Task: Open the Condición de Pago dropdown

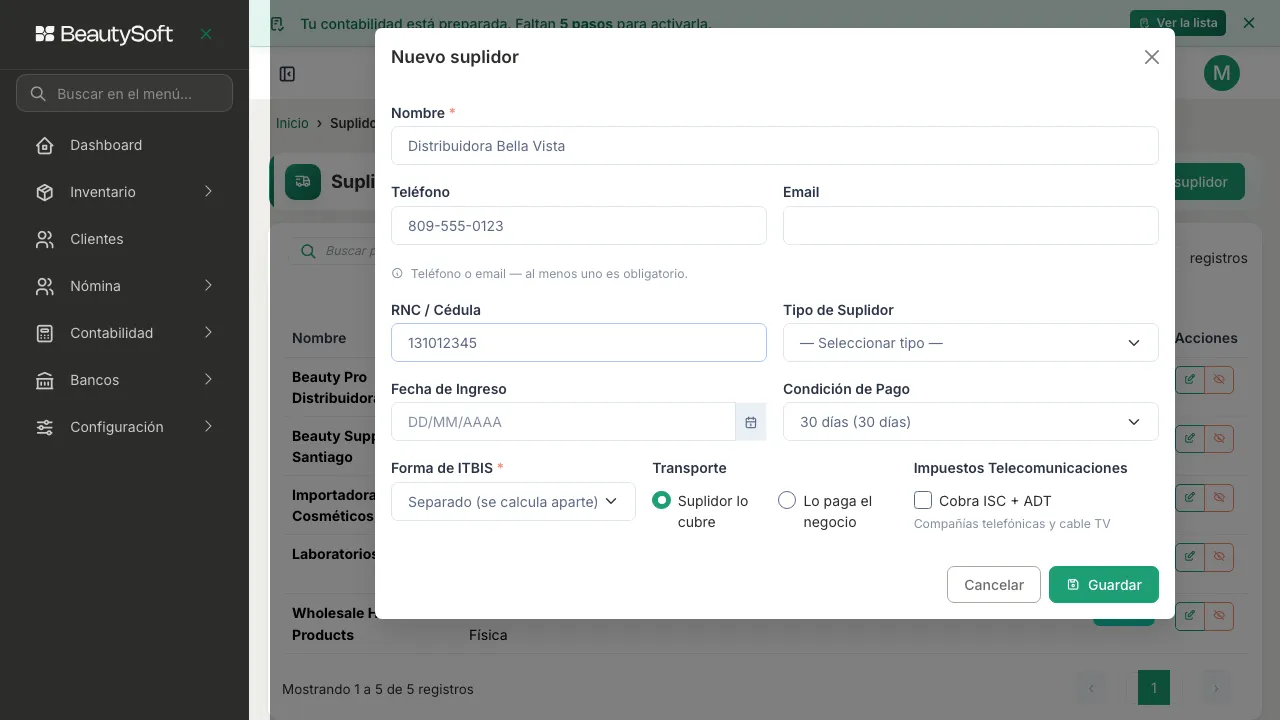Action: coord(971,422)
